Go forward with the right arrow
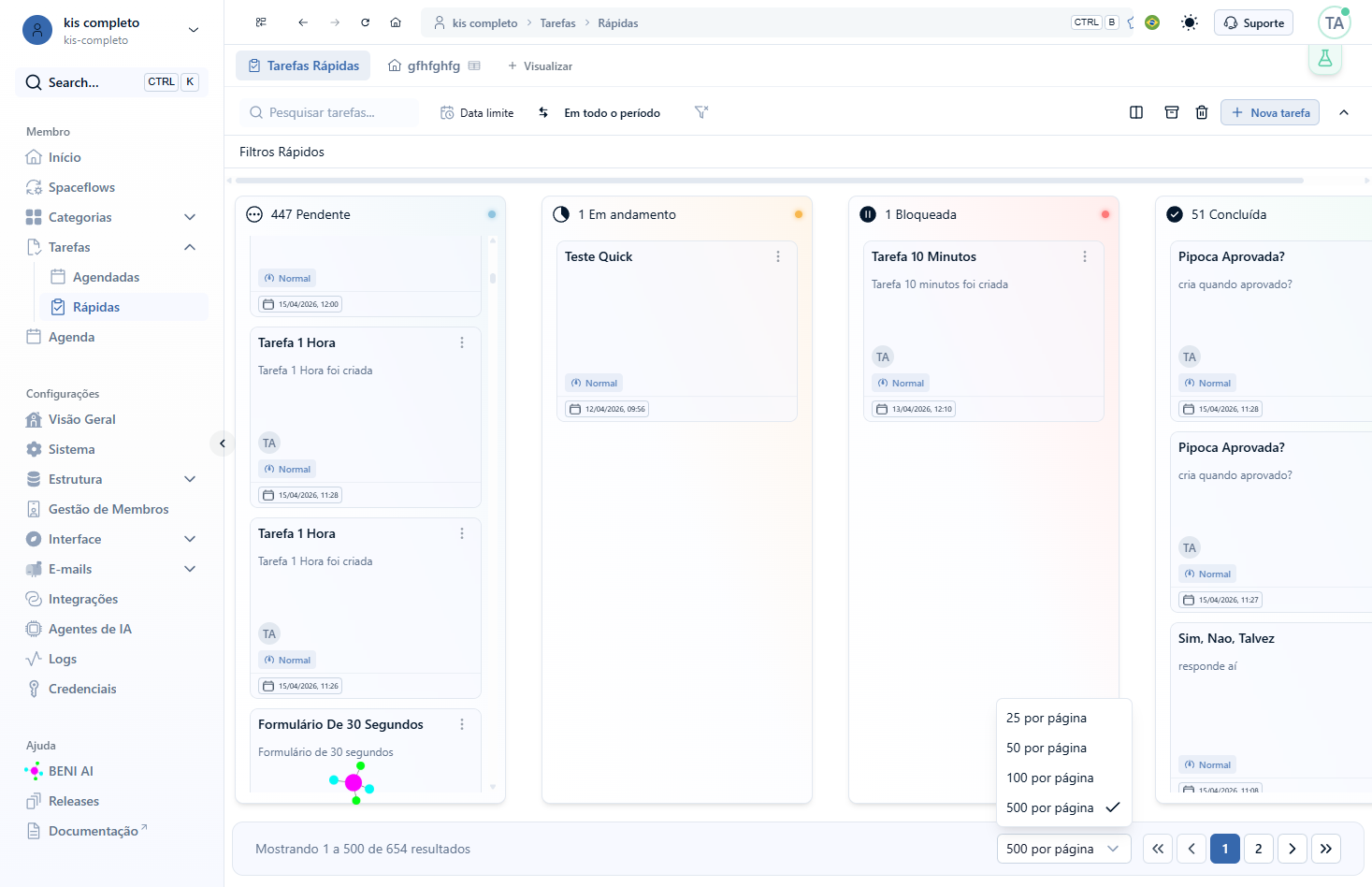This screenshot has height=887, width=1372. (335, 22)
